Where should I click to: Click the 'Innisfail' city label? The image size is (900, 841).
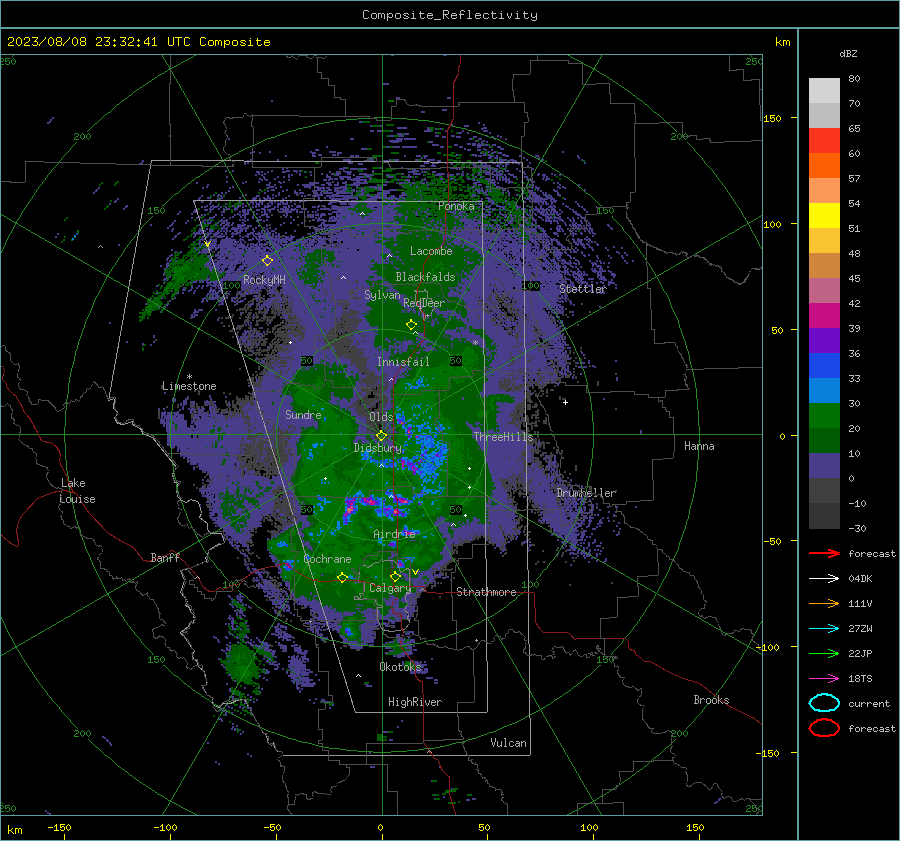click(x=404, y=362)
